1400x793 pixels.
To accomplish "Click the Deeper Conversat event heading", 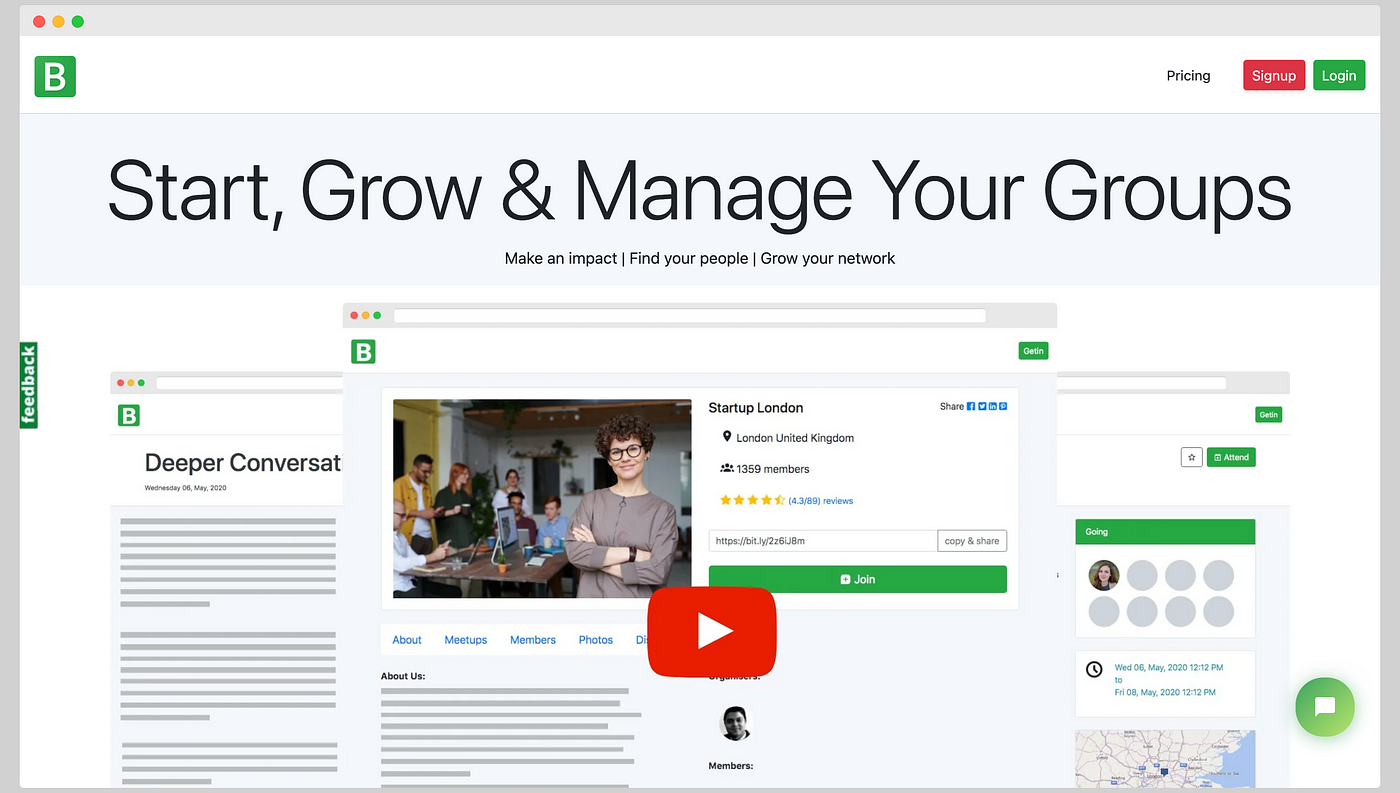I will 243,462.
